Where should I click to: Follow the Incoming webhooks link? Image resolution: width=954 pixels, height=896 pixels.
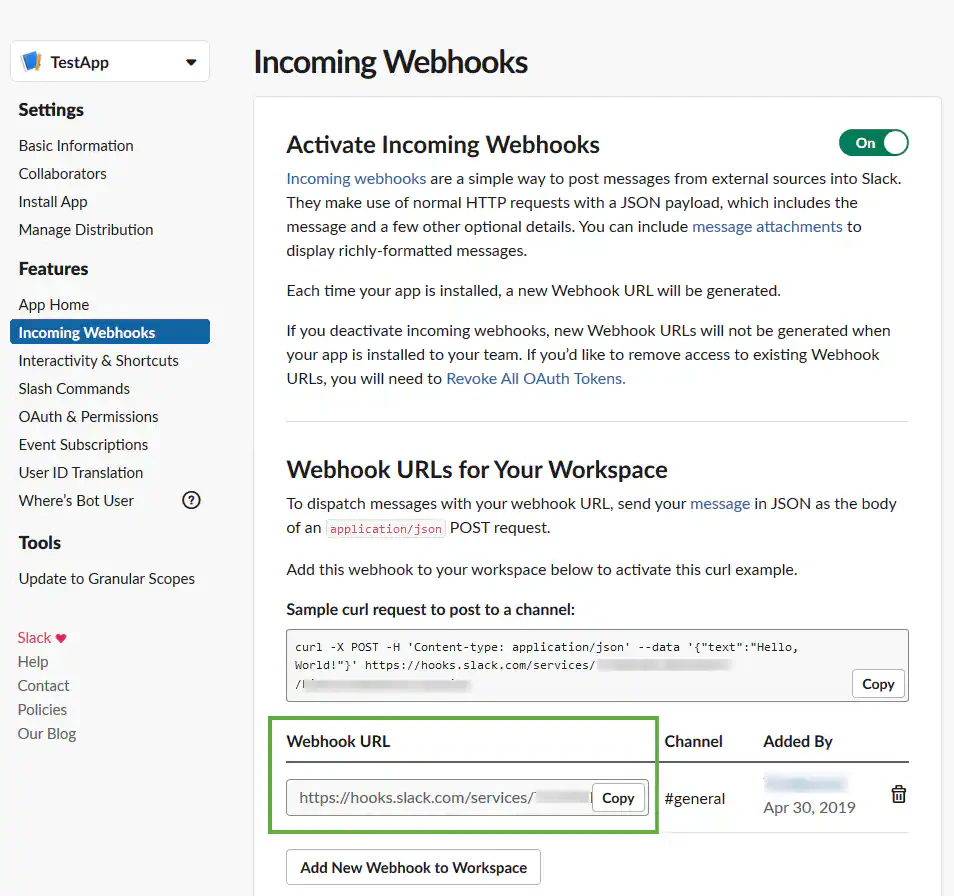[x=356, y=179]
